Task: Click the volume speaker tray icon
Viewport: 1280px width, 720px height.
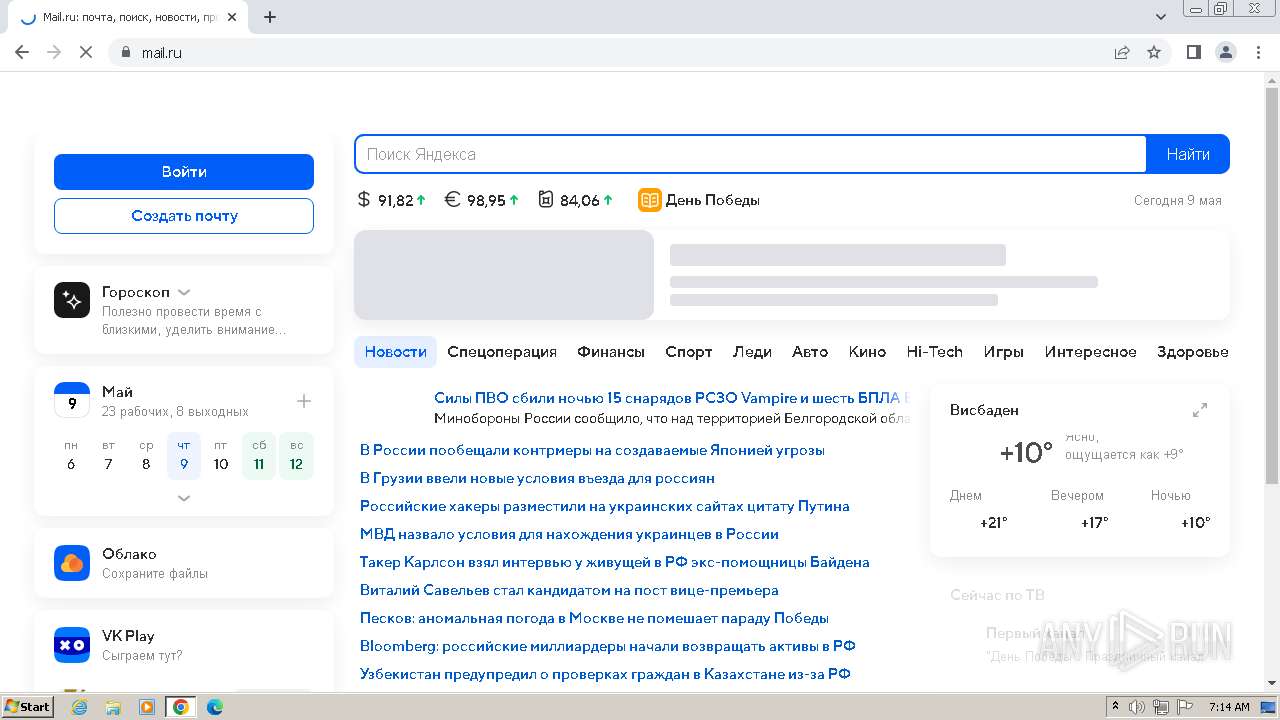Action: tap(1137, 707)
